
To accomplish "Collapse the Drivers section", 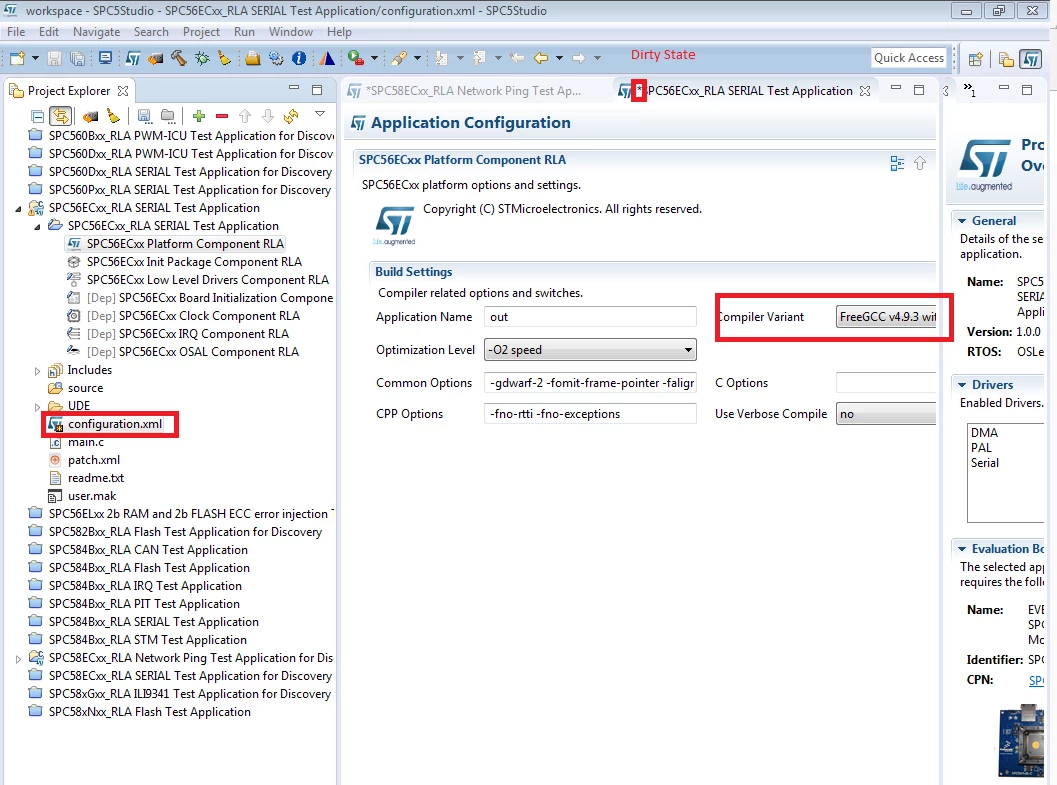I will click(962, 385).
